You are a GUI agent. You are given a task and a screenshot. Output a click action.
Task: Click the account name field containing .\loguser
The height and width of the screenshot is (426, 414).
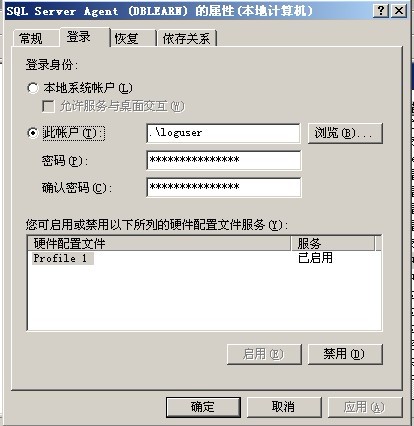click(223, 133)
